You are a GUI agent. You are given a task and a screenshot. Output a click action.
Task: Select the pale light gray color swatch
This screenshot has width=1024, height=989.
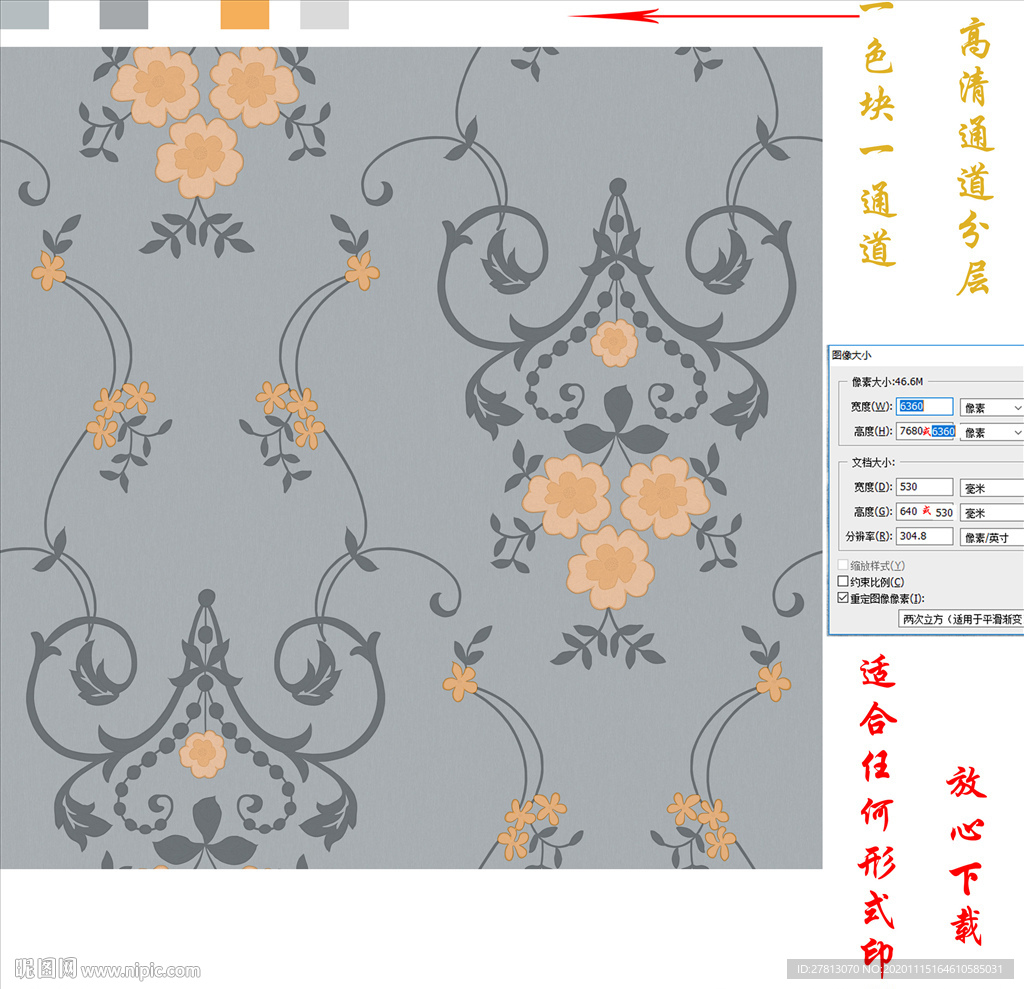click(325, 14)
